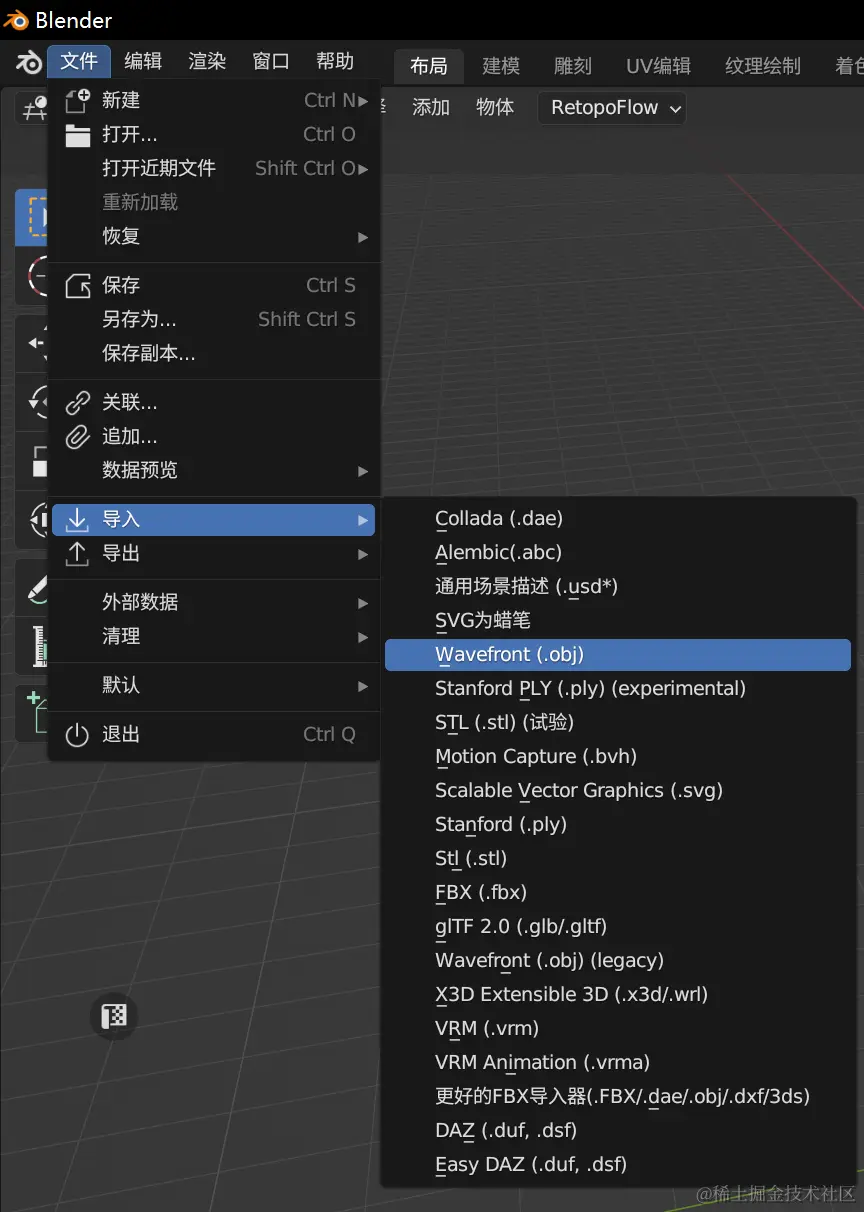
Task: Select SVG为蜡笔 import option
Action: (618, 620)
